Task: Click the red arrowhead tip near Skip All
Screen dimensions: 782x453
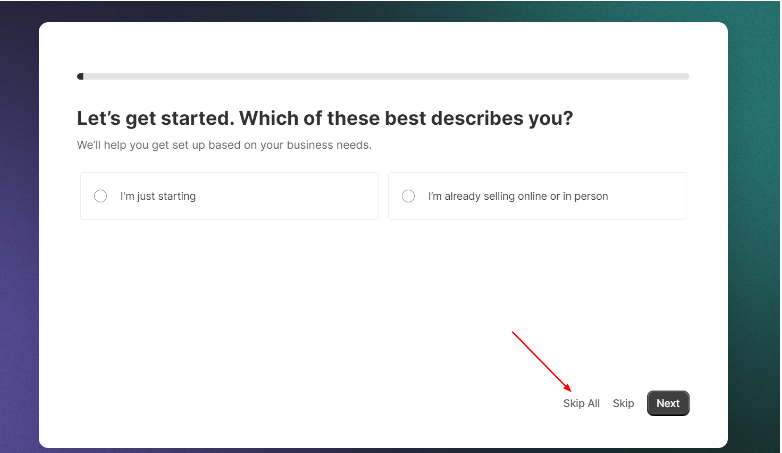Action: point(568,388)
